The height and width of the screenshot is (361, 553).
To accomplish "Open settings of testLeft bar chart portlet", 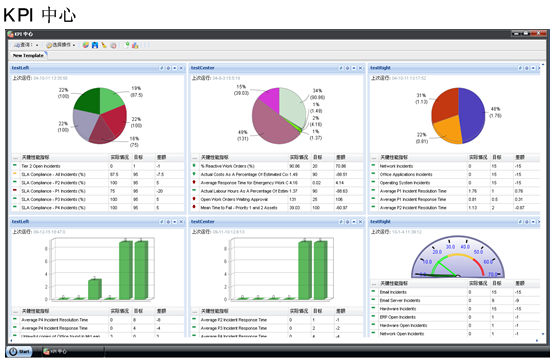I will 168,222.
